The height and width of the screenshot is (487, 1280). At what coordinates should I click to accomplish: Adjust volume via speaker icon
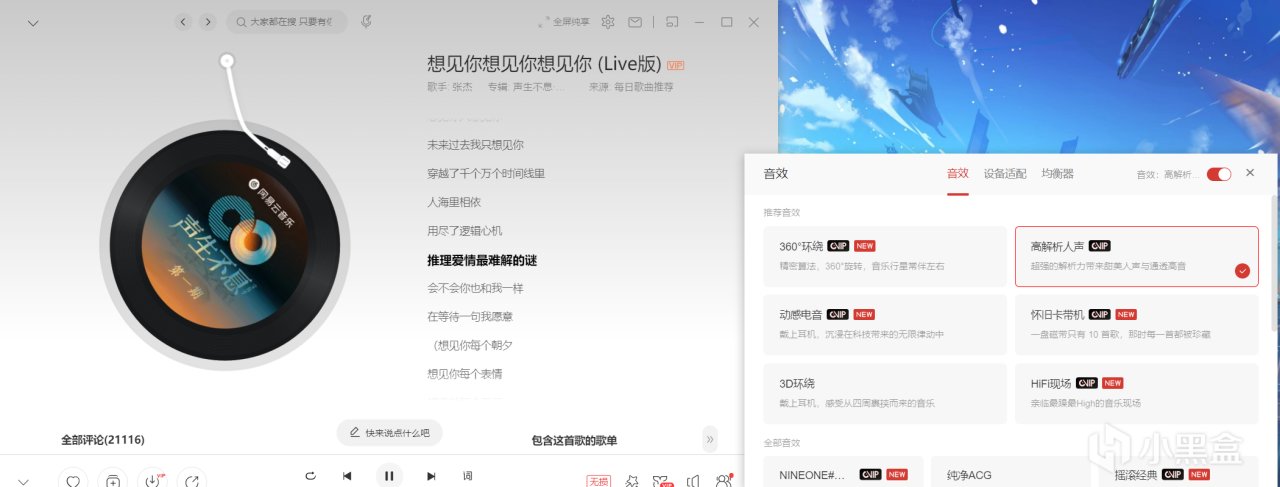[693, 481]
